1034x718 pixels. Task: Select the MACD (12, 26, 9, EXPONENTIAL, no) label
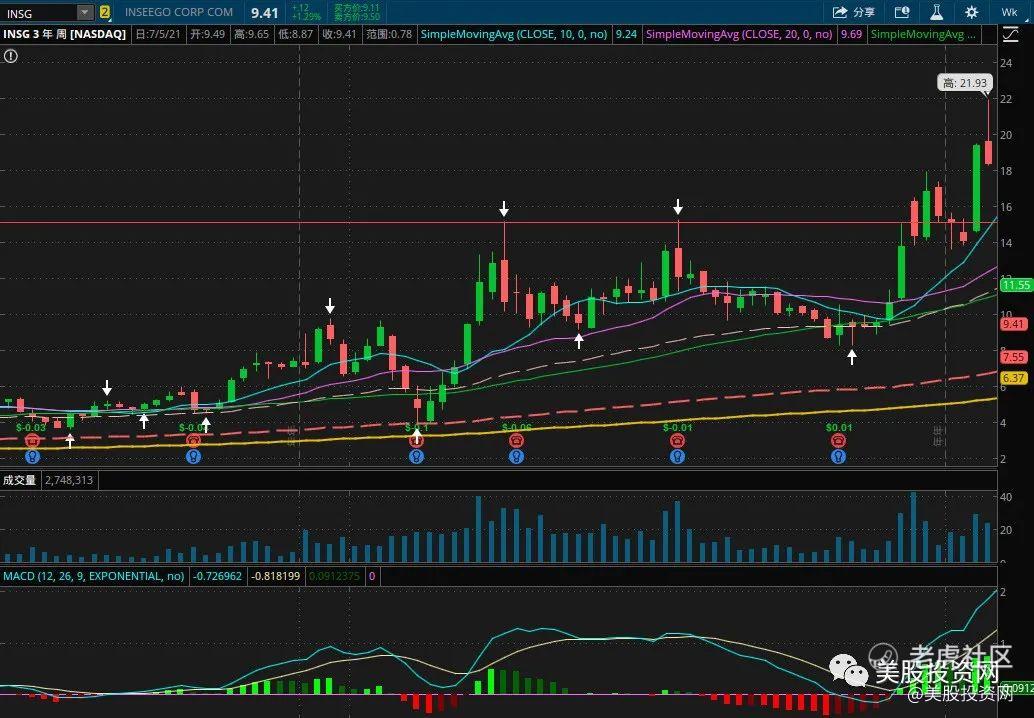(x=94, y=576)
